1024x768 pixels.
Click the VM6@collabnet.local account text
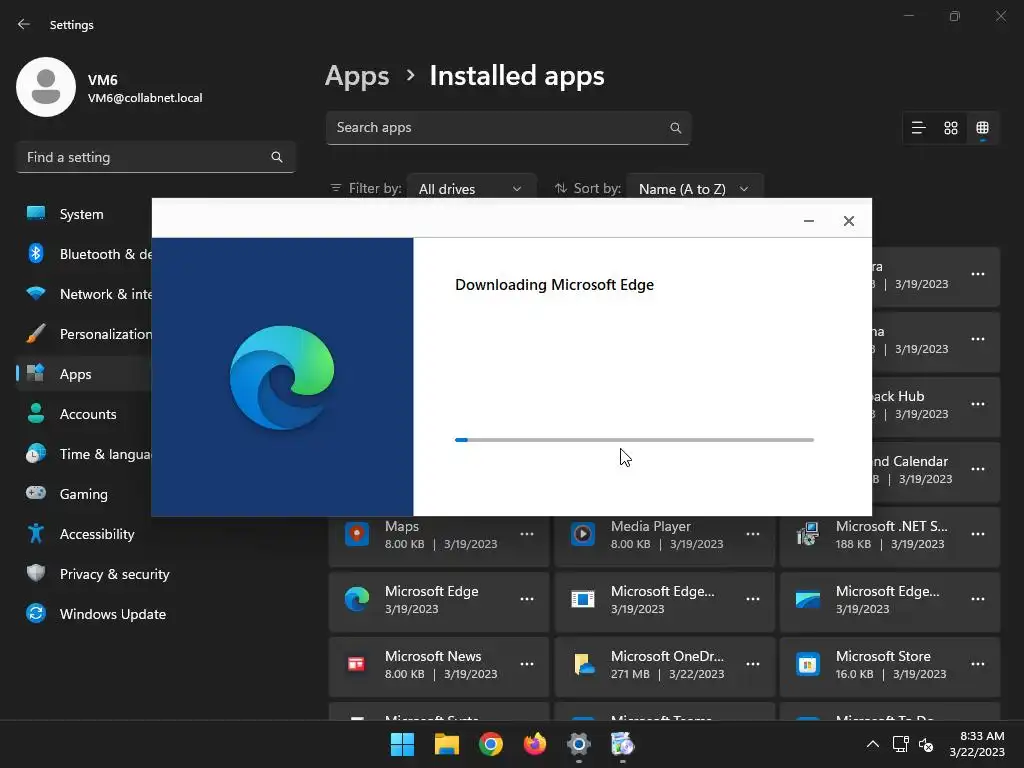(x=145, y=98)
